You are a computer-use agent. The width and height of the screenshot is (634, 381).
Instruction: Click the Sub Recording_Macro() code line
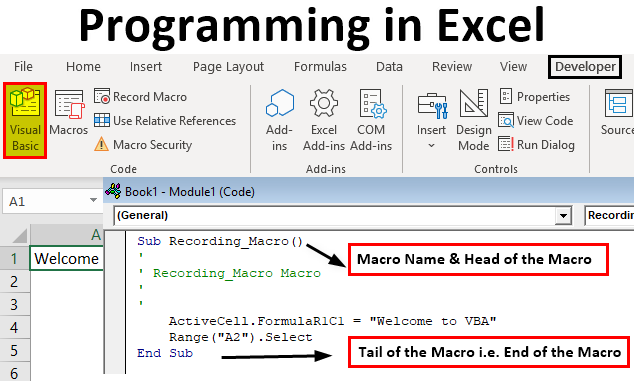click(x=220, y=241)
